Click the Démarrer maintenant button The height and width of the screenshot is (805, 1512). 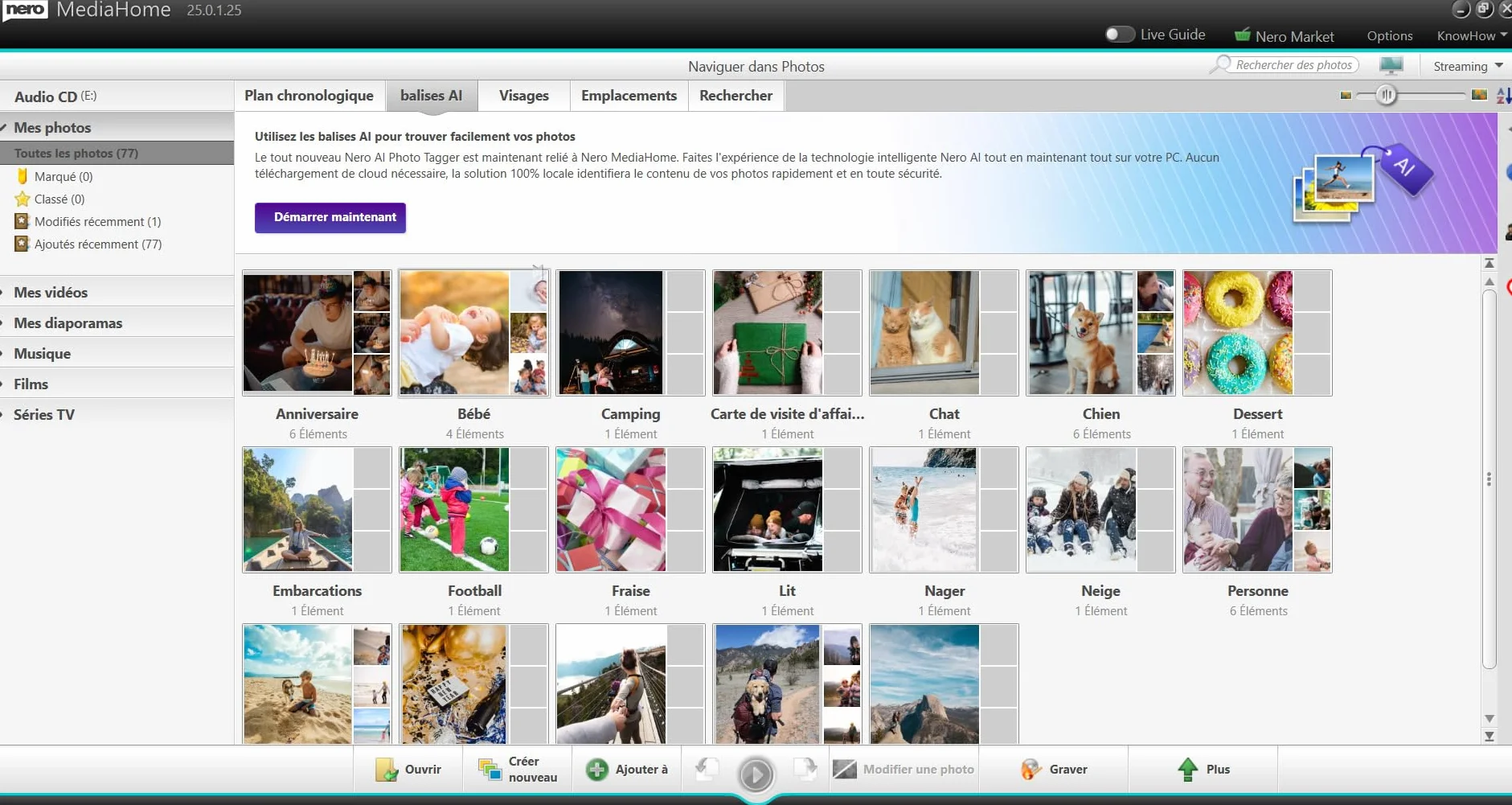330,217
